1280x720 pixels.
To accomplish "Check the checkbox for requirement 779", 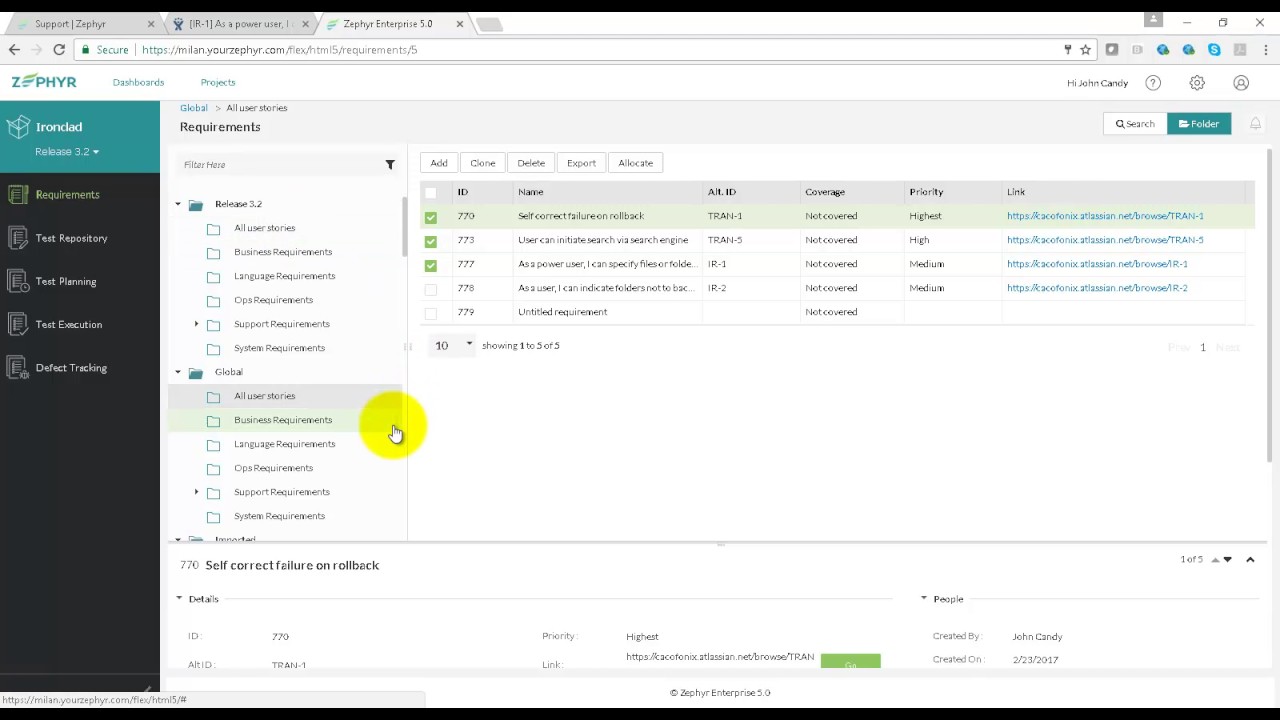I will point(431,313).
